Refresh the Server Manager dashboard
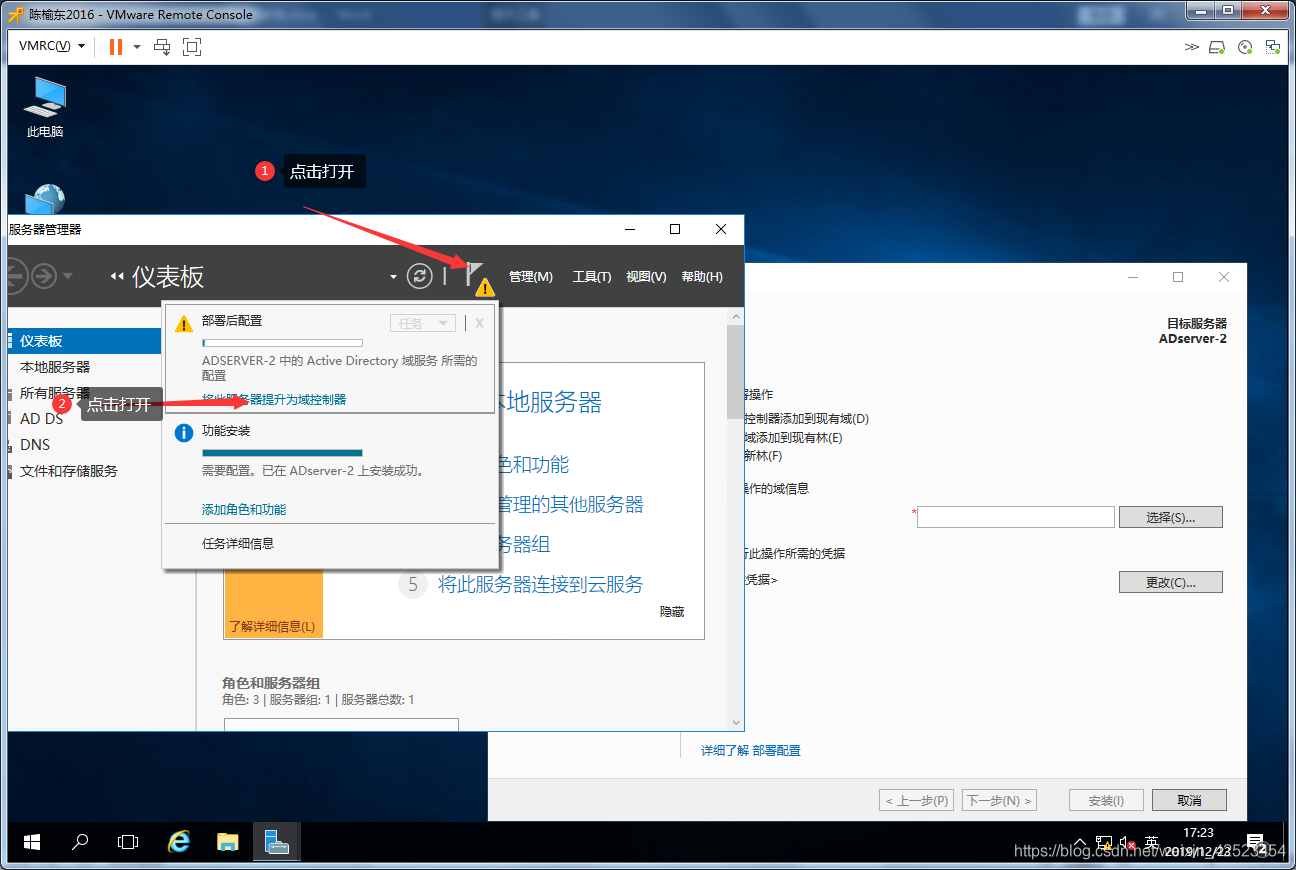 click(x=420, y=277)
